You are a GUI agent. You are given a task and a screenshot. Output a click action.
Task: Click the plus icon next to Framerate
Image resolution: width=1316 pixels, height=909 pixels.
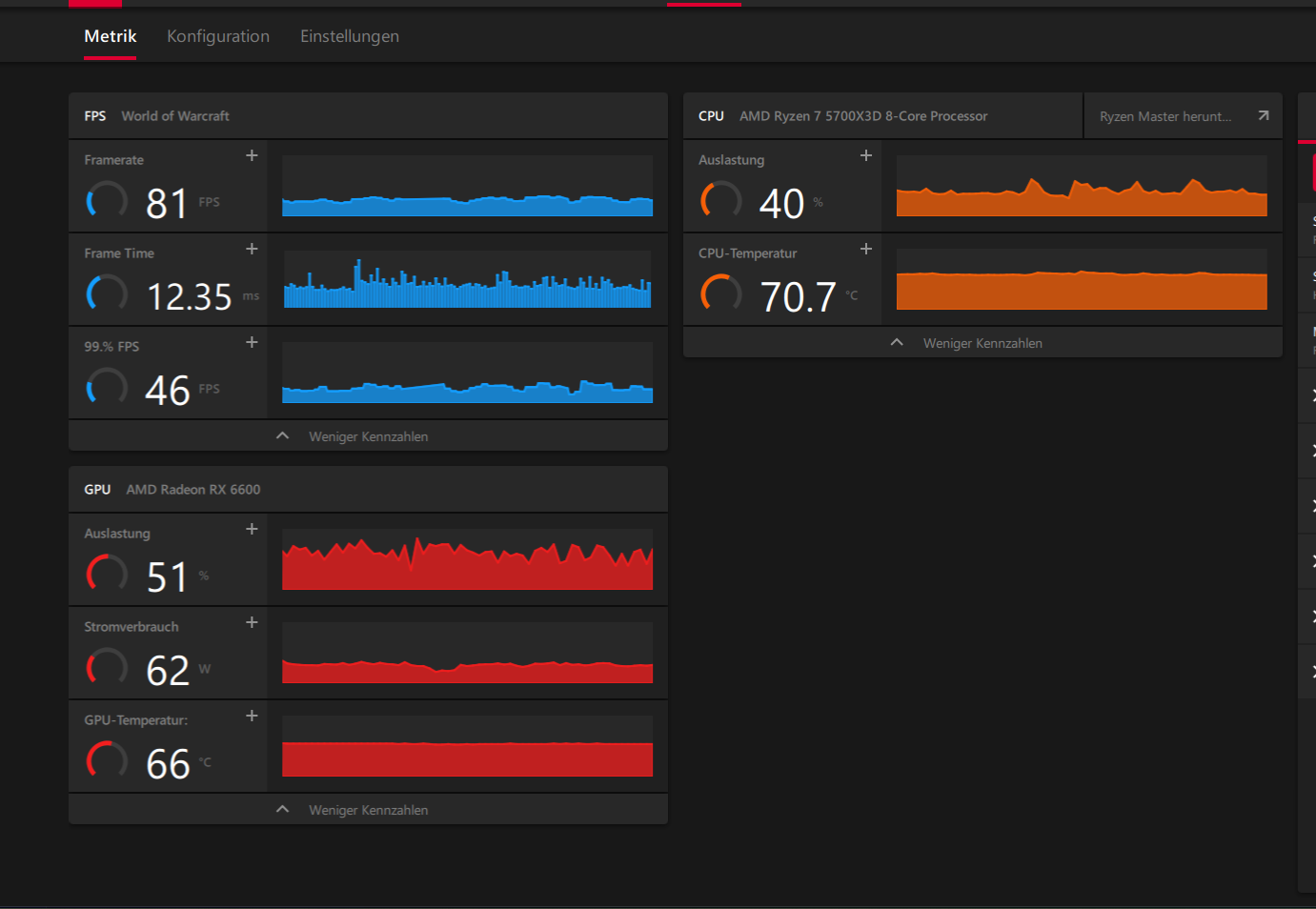tap(252, 155)
